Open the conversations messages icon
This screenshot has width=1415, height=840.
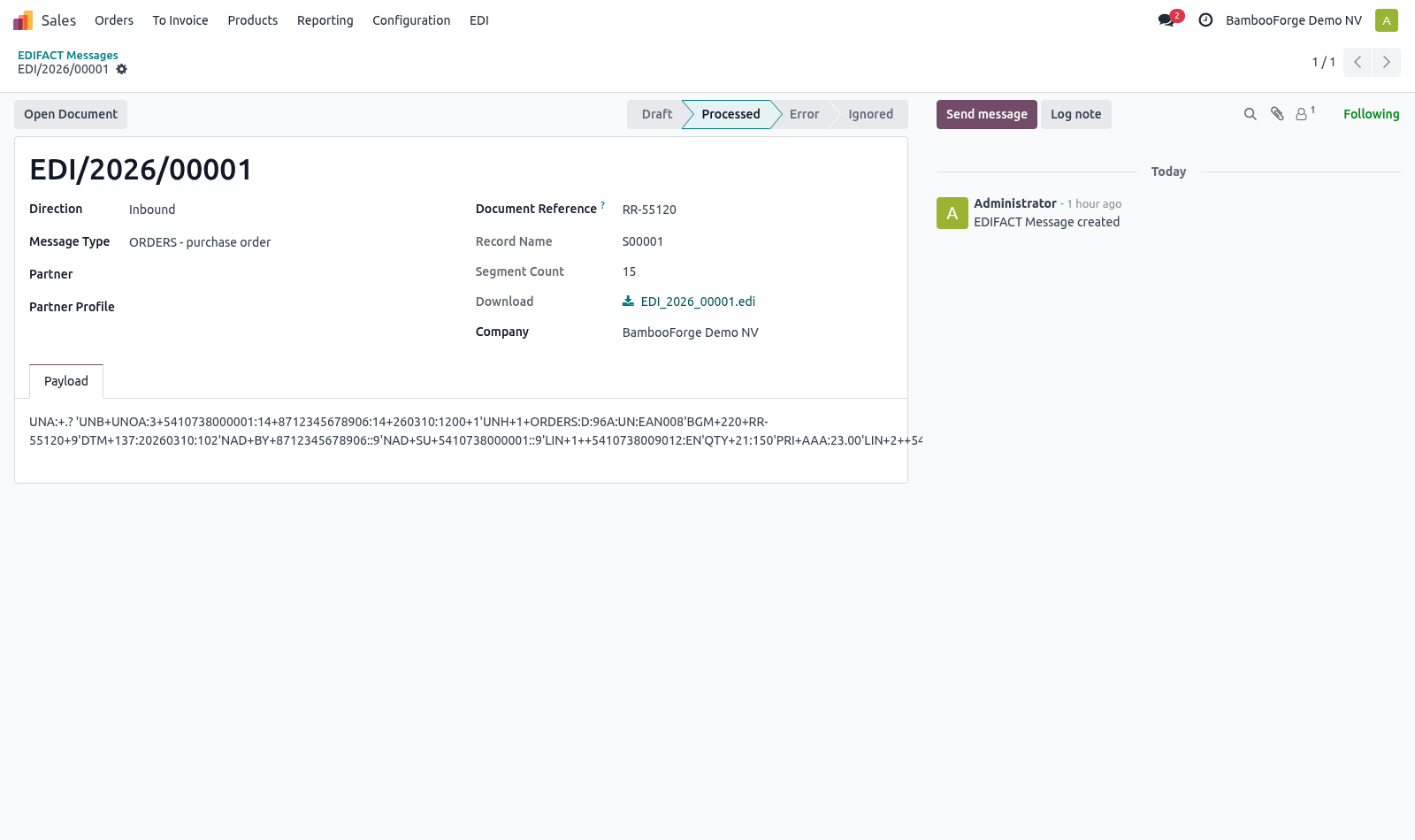1166,20
